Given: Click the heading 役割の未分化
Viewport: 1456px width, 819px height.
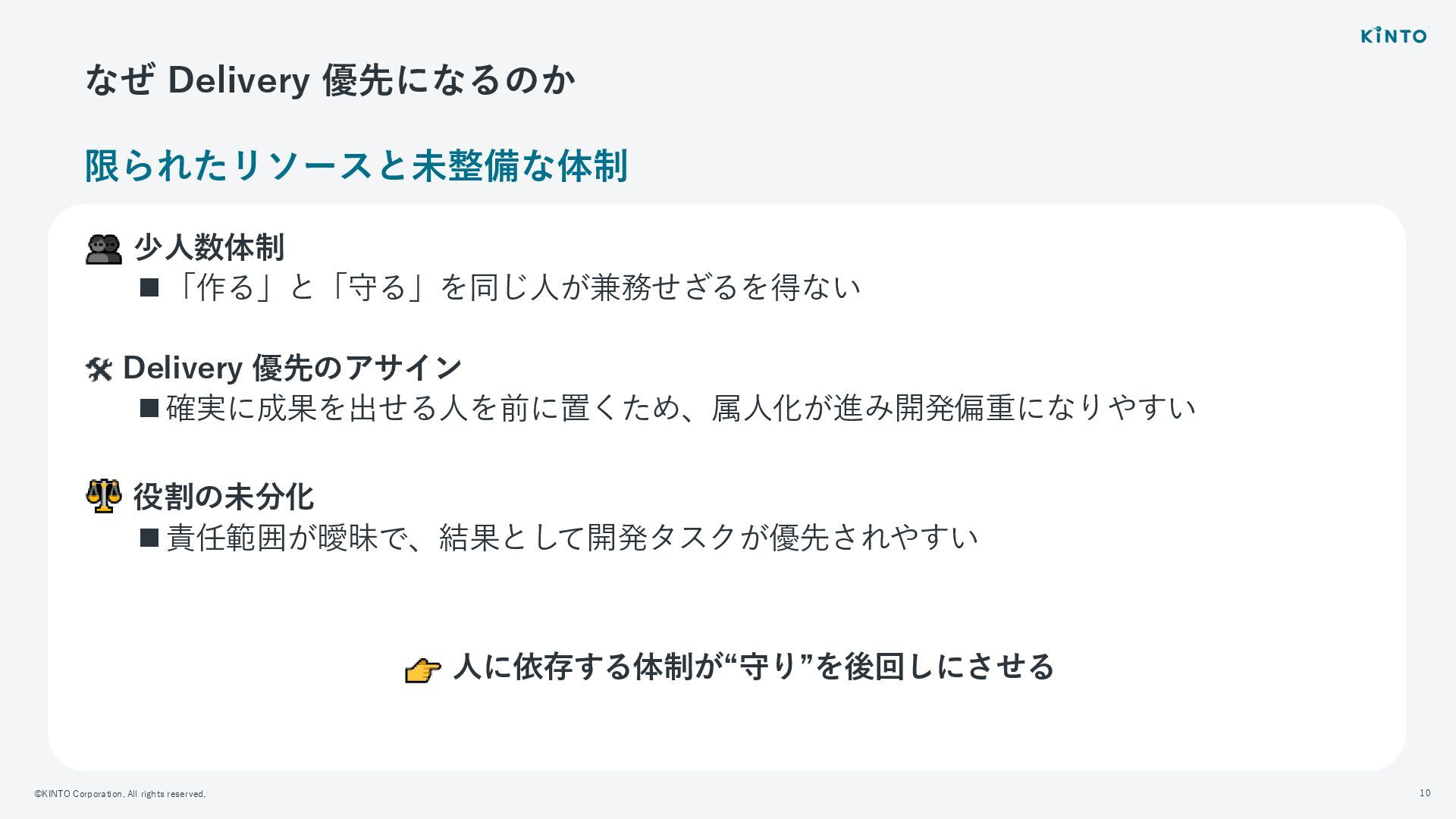Looking at the screenshot, I should coord(223,497).
